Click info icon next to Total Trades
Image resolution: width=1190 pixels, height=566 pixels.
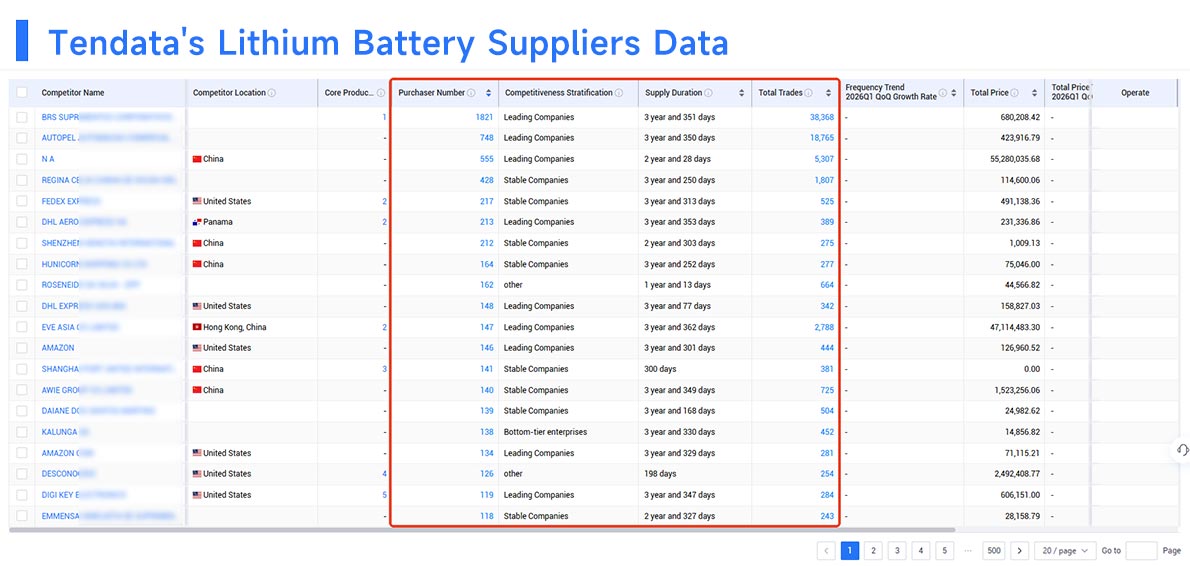click(808, 93)
